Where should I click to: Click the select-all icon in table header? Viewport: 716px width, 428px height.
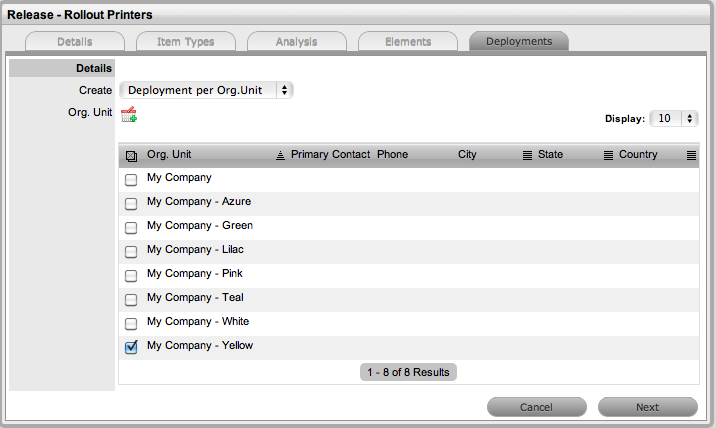pos(131,156)
